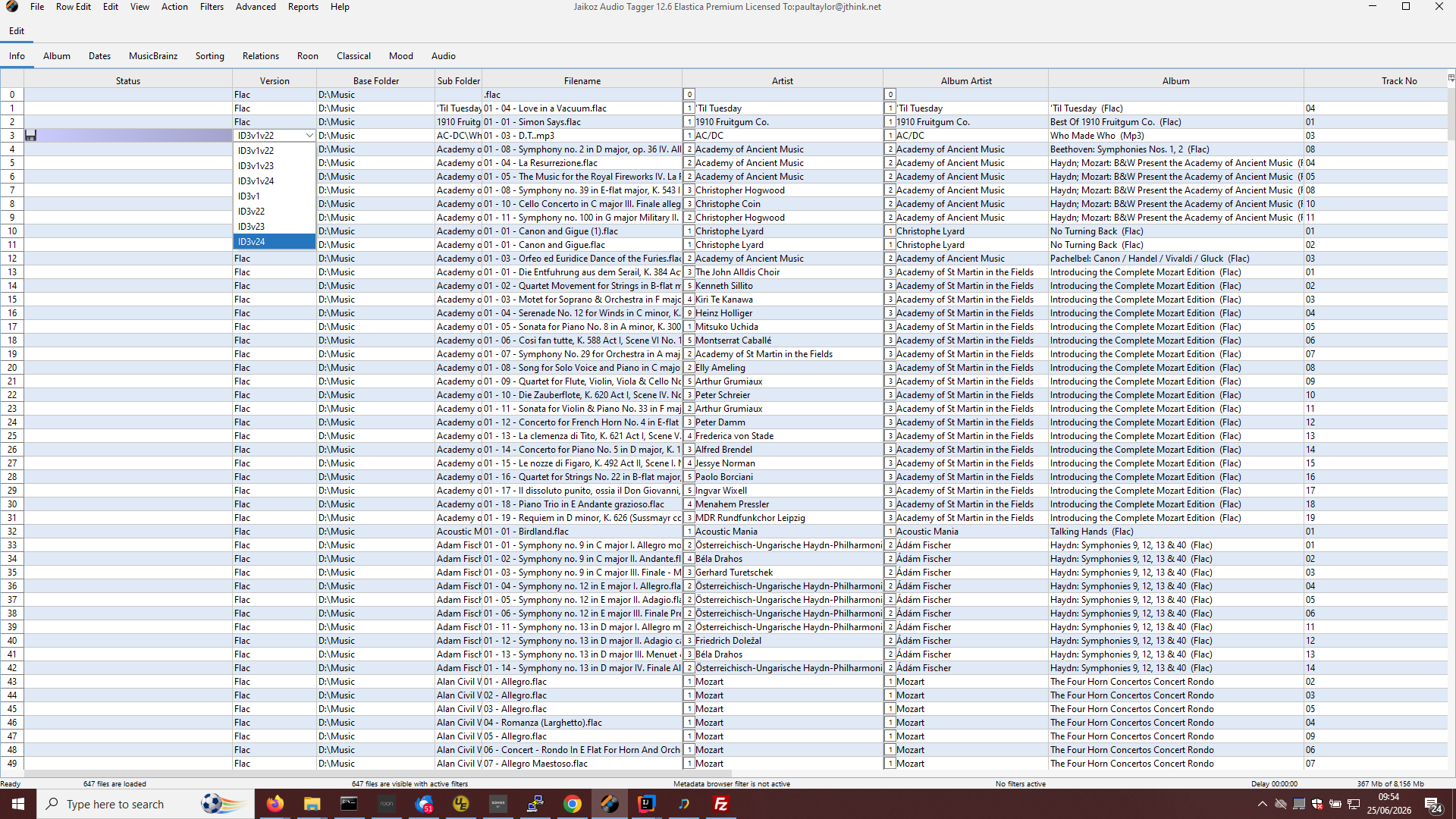Select row header number 12
1456x819 pixels.
12,259
